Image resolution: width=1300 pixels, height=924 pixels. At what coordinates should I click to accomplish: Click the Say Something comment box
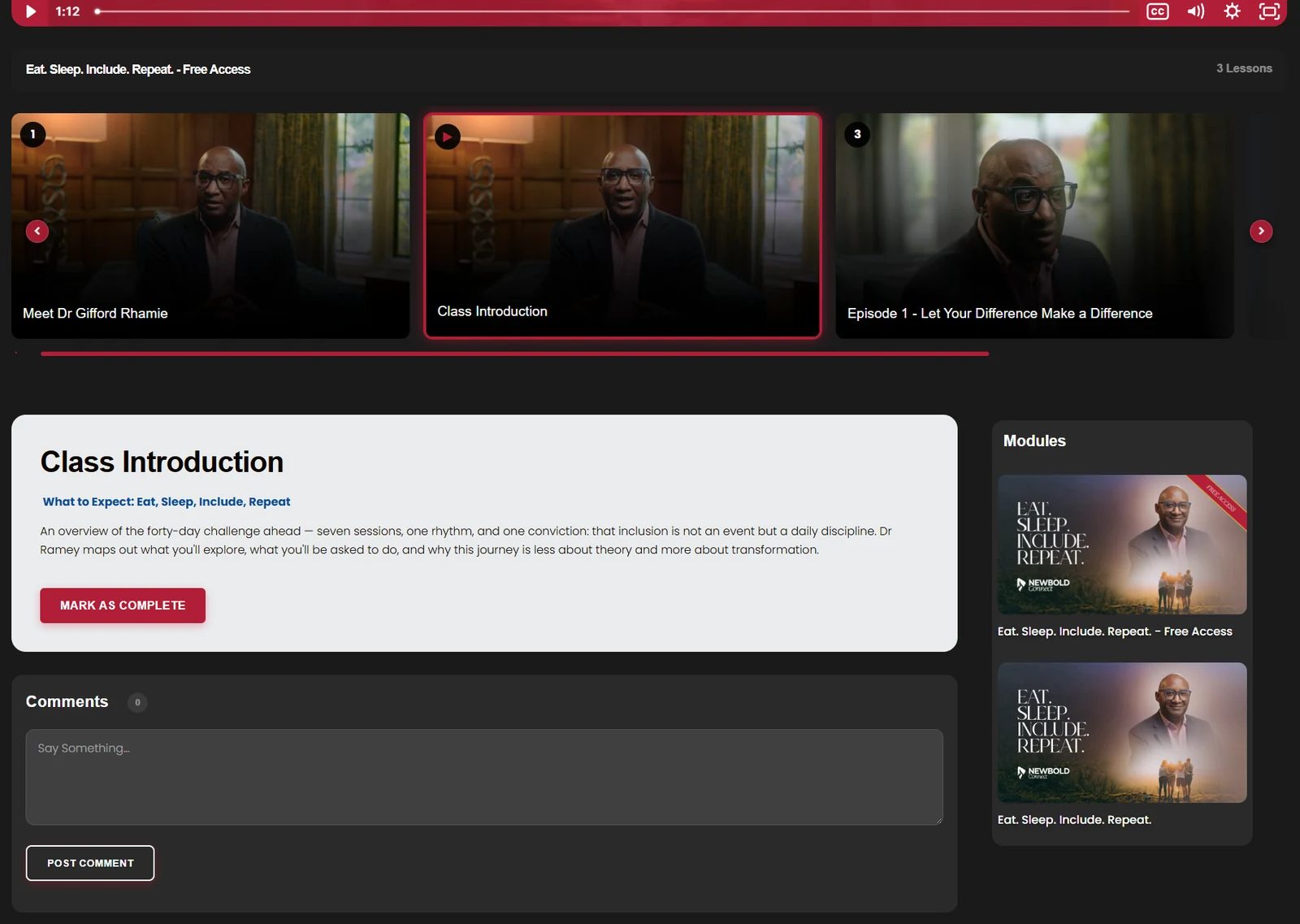[x=484, y=777]
